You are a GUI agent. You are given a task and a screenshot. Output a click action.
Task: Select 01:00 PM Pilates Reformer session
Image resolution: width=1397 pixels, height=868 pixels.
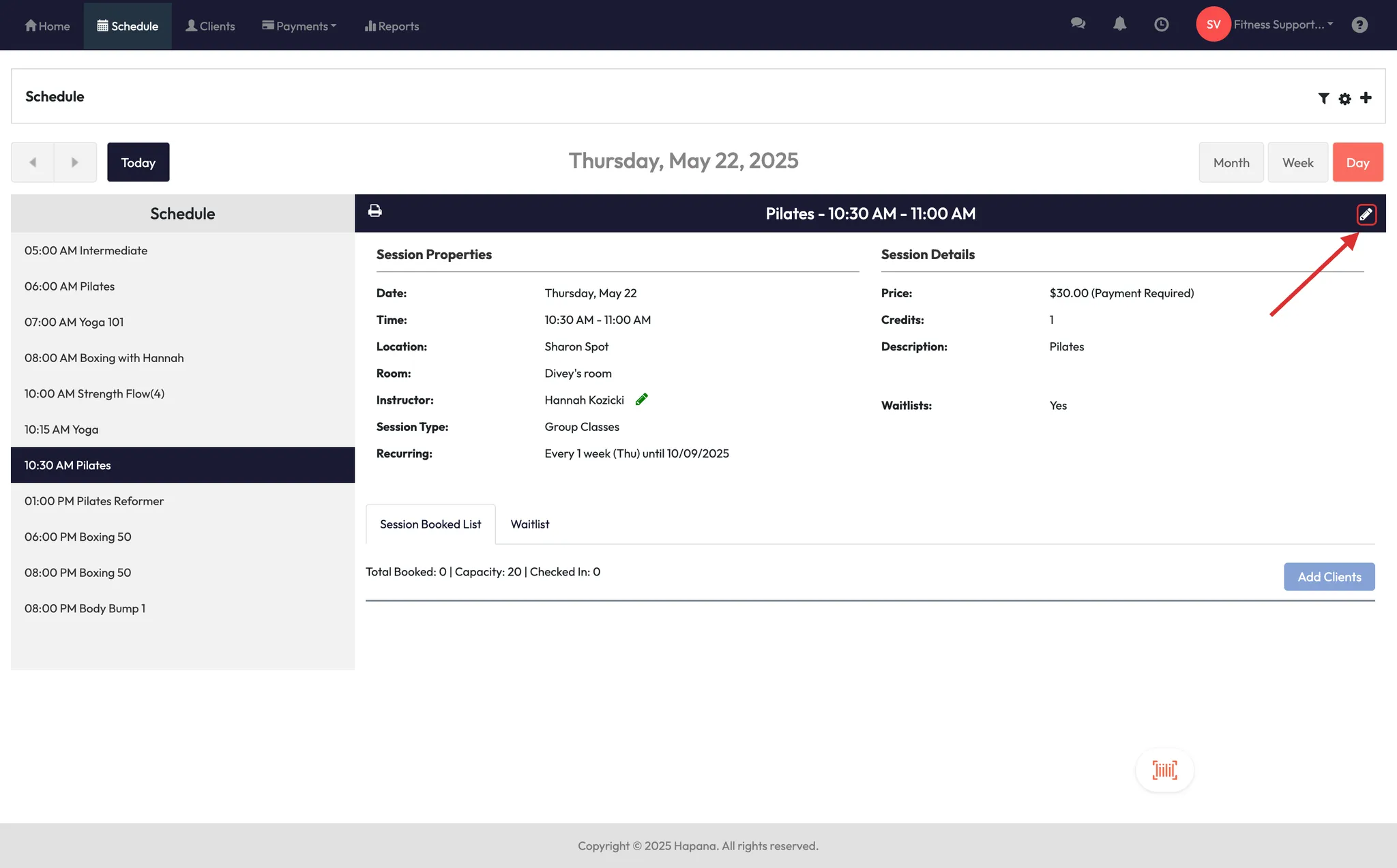click(94, 501)
